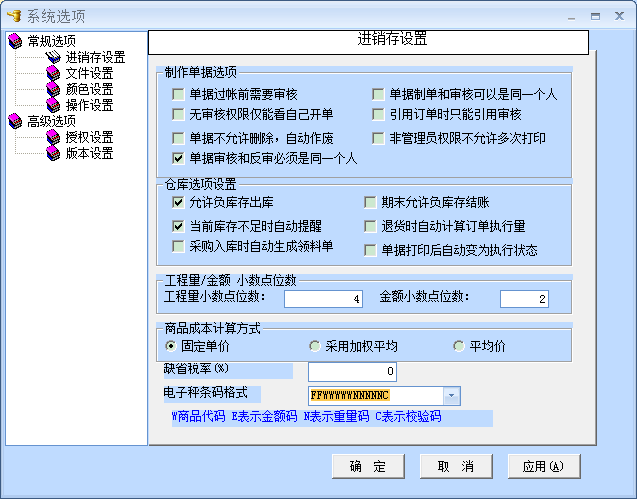Enable 单据制单和审核可以是同一个人 checkbox
The height and width of the screenshot is (499, 637).
pos(378,95)
